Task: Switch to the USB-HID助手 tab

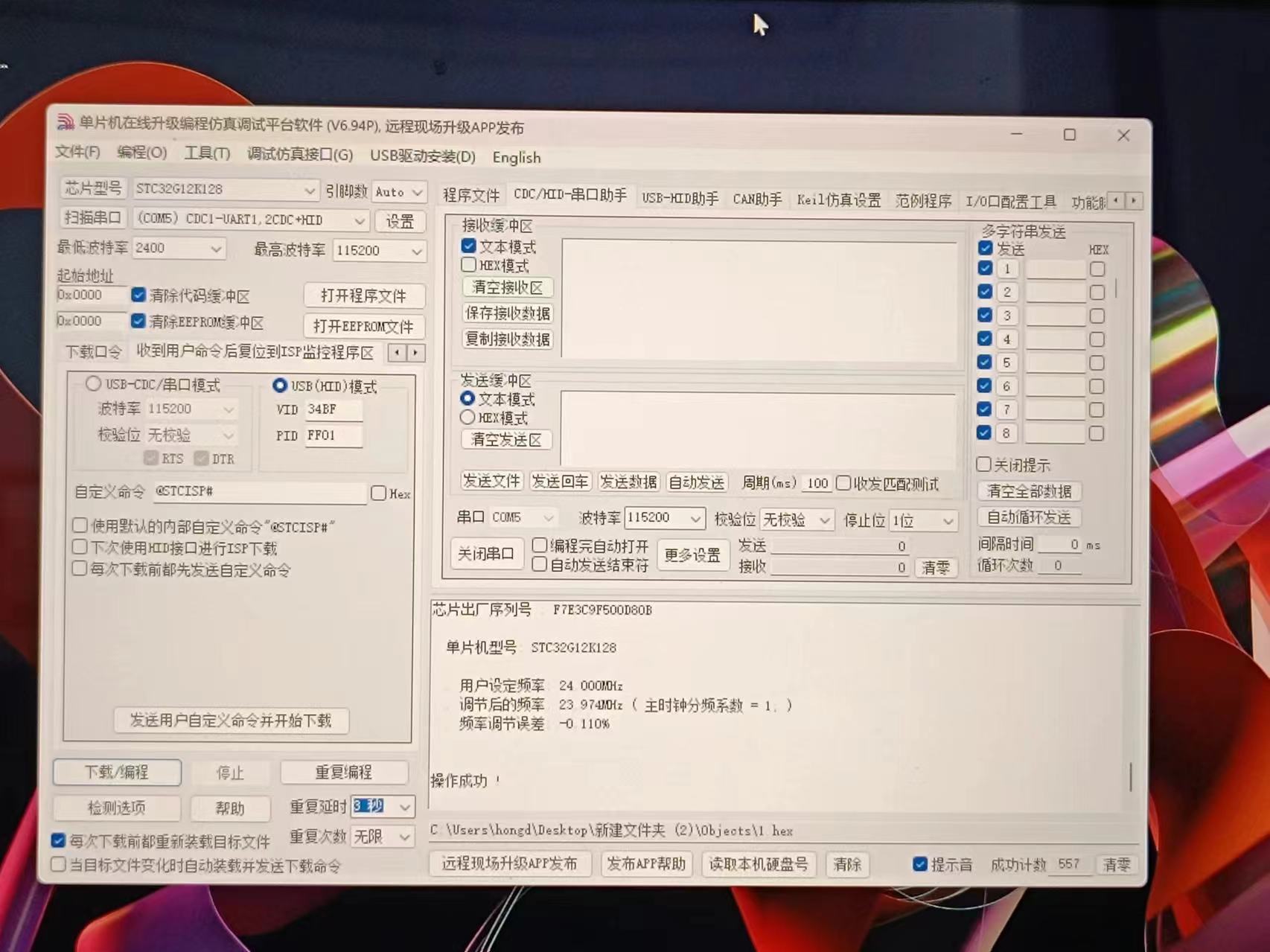Action: pos(680,198)
